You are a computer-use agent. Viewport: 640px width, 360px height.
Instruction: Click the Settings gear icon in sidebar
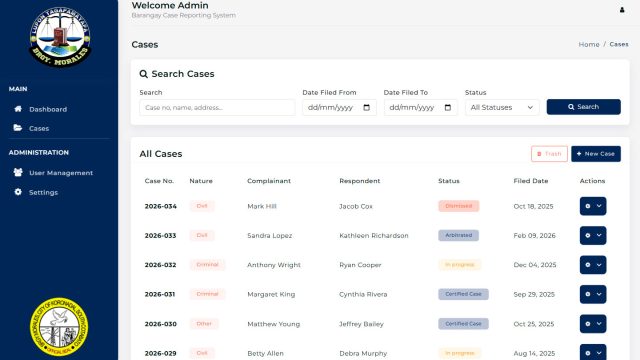18,191
